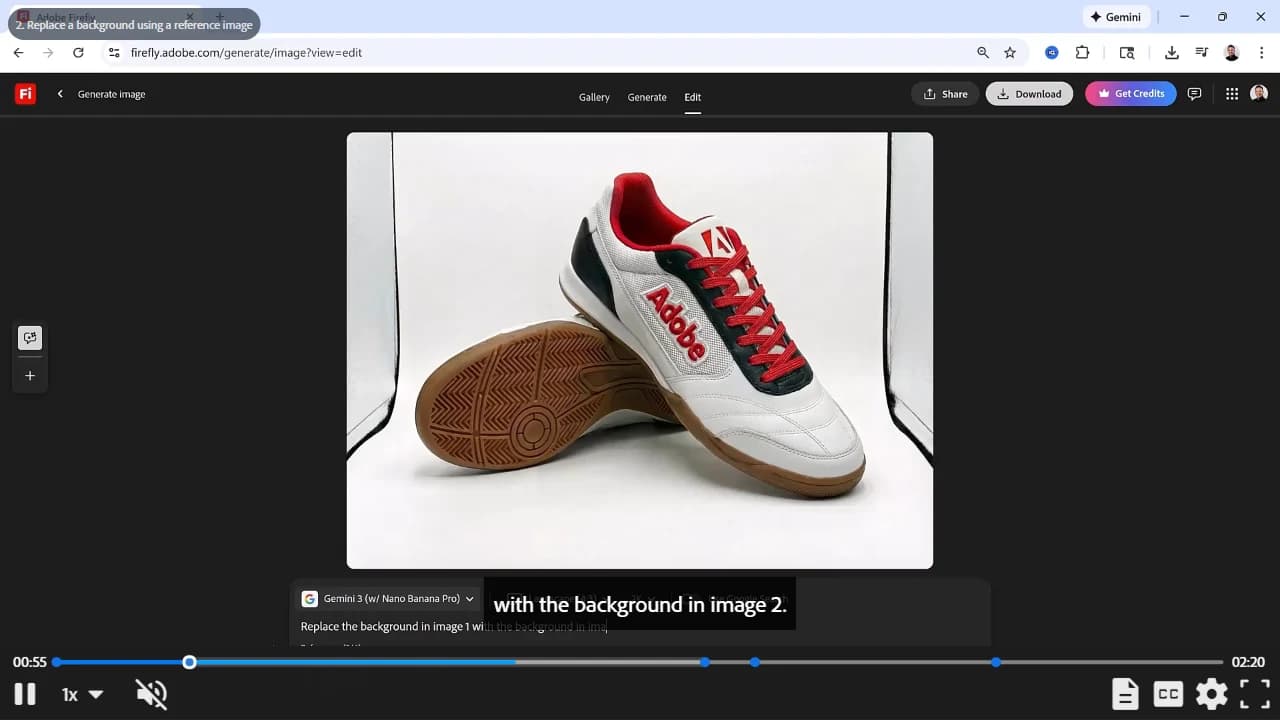This screenshot has width=1280, height=720.
Task: Open the Adobe apps grid launcher
Action: 1232,94
